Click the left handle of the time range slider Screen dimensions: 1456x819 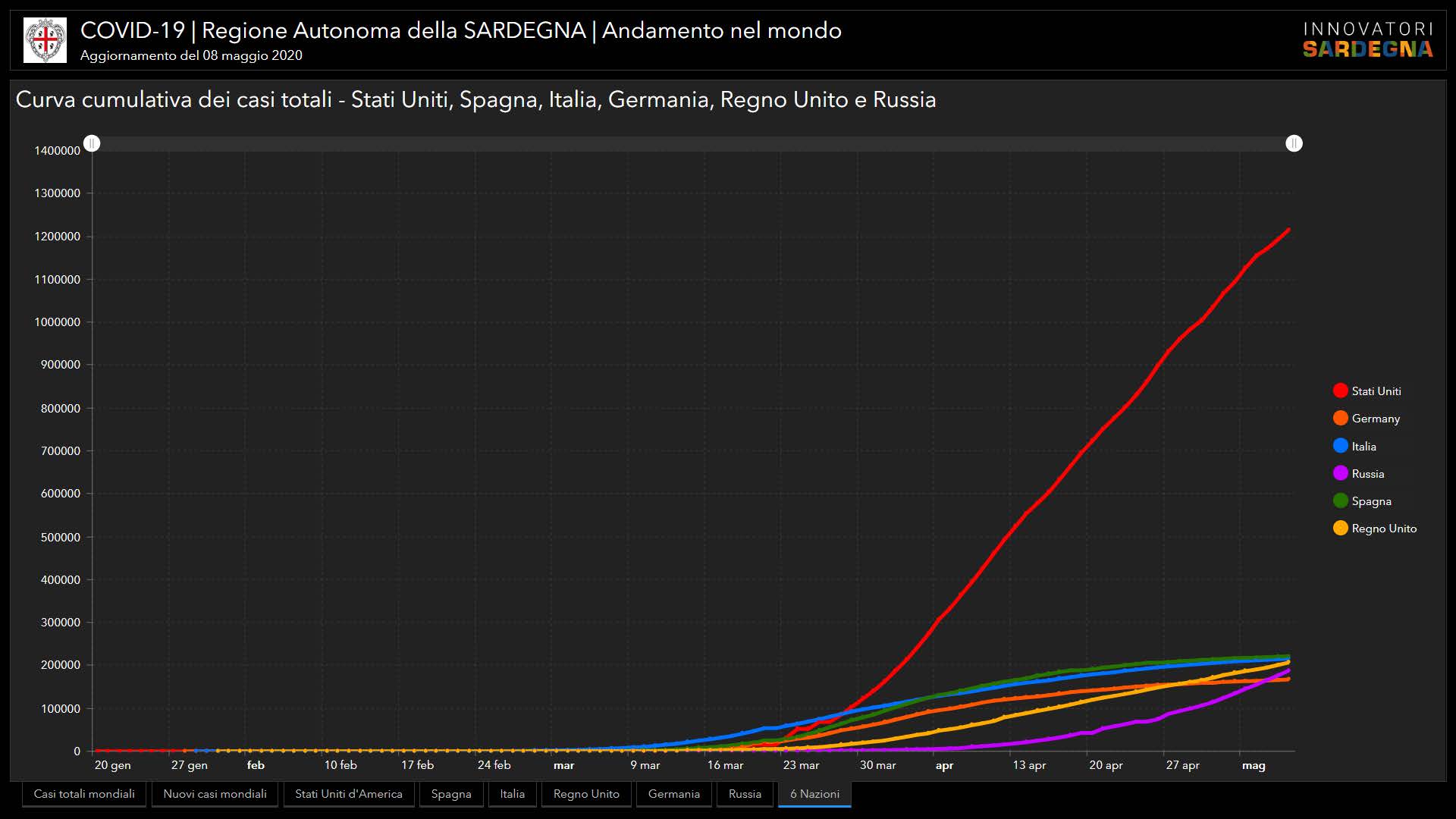(92, 143)
